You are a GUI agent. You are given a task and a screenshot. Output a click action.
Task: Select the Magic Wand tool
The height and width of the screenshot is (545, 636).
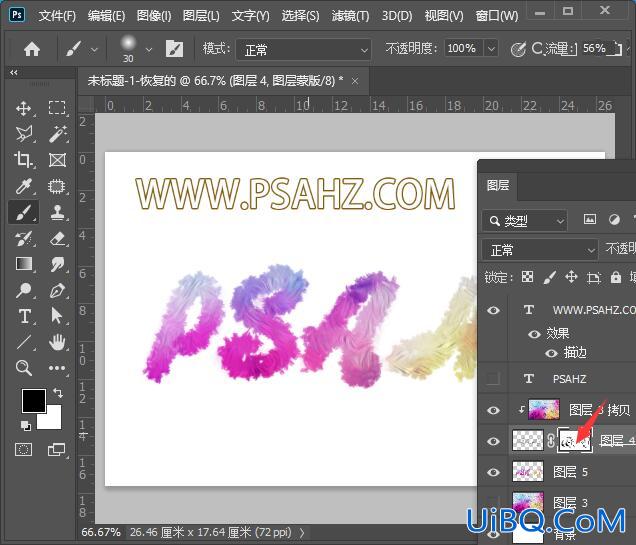point(57,134)
